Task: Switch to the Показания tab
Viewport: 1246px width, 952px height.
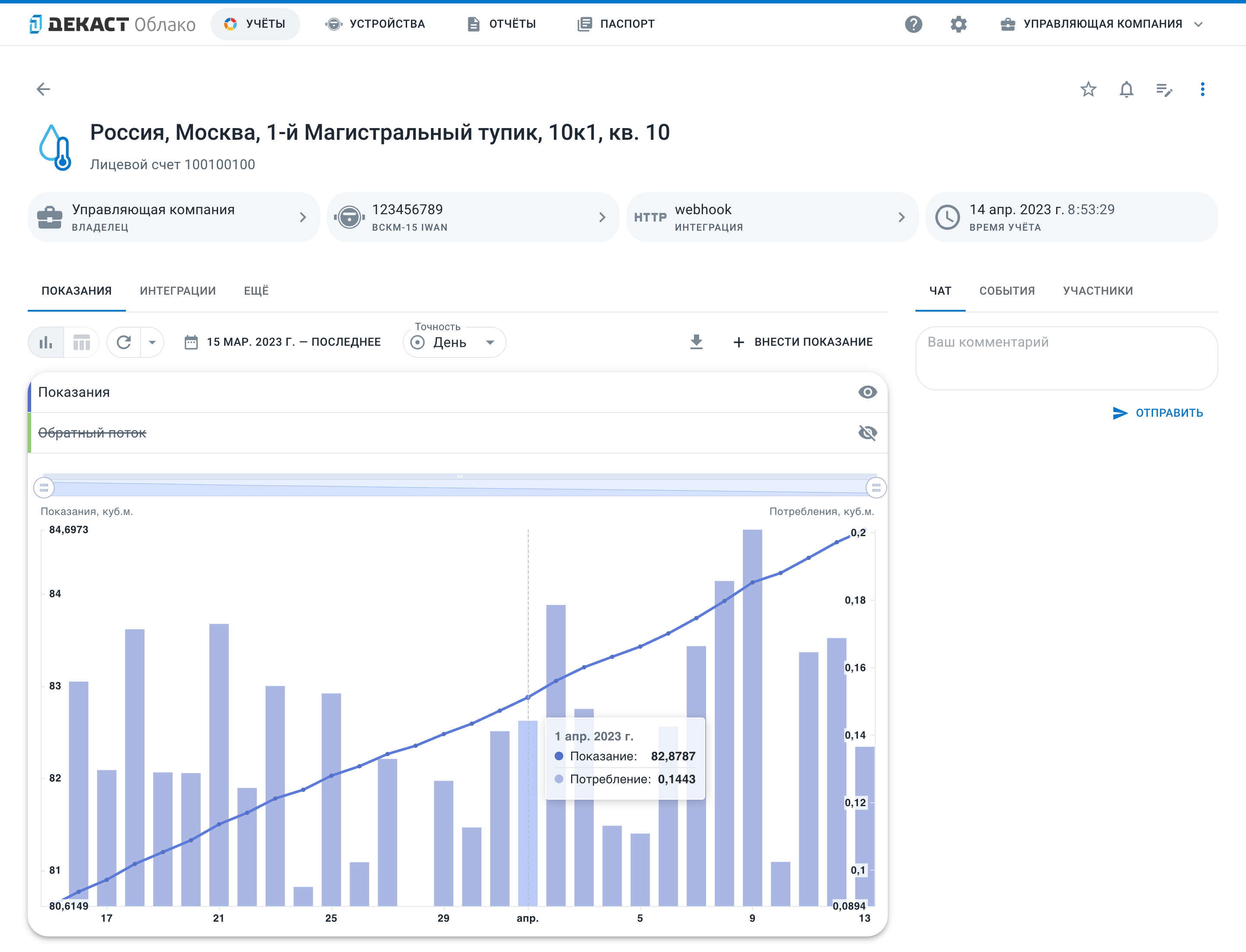Action: click(x=77, y=291)
